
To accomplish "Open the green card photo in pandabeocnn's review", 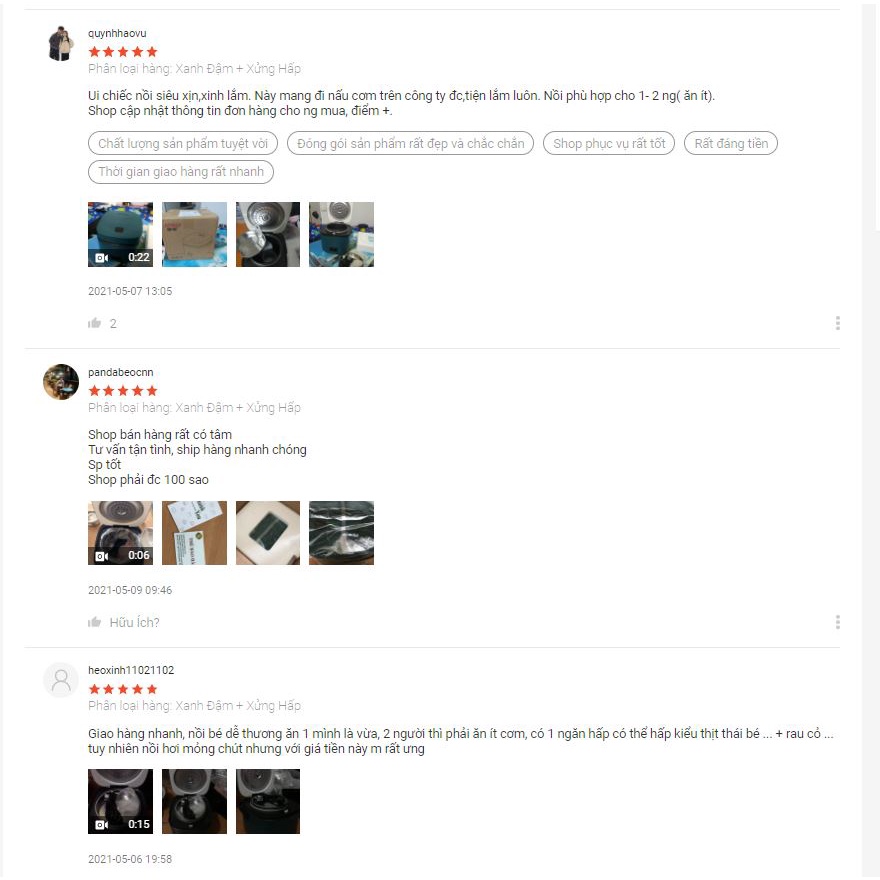I will [x=268, y=533].
